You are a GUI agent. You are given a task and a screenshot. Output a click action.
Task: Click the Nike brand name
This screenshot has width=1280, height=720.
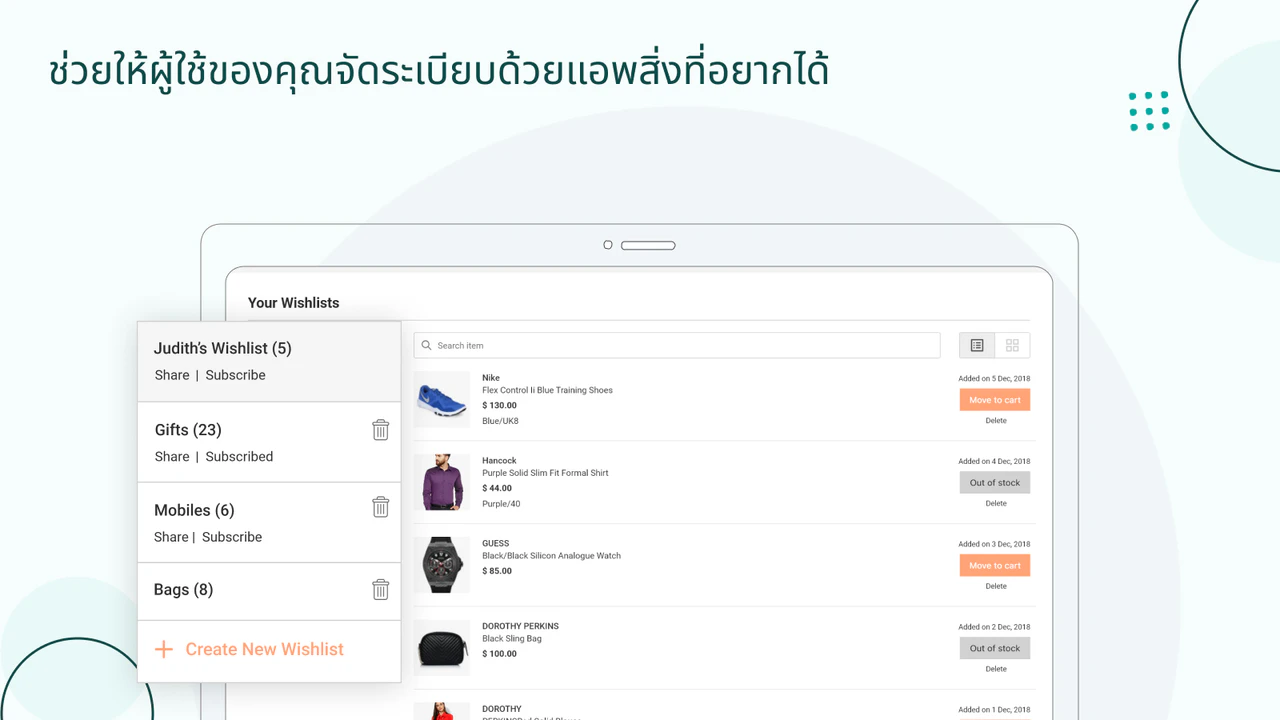click(491, 378)
